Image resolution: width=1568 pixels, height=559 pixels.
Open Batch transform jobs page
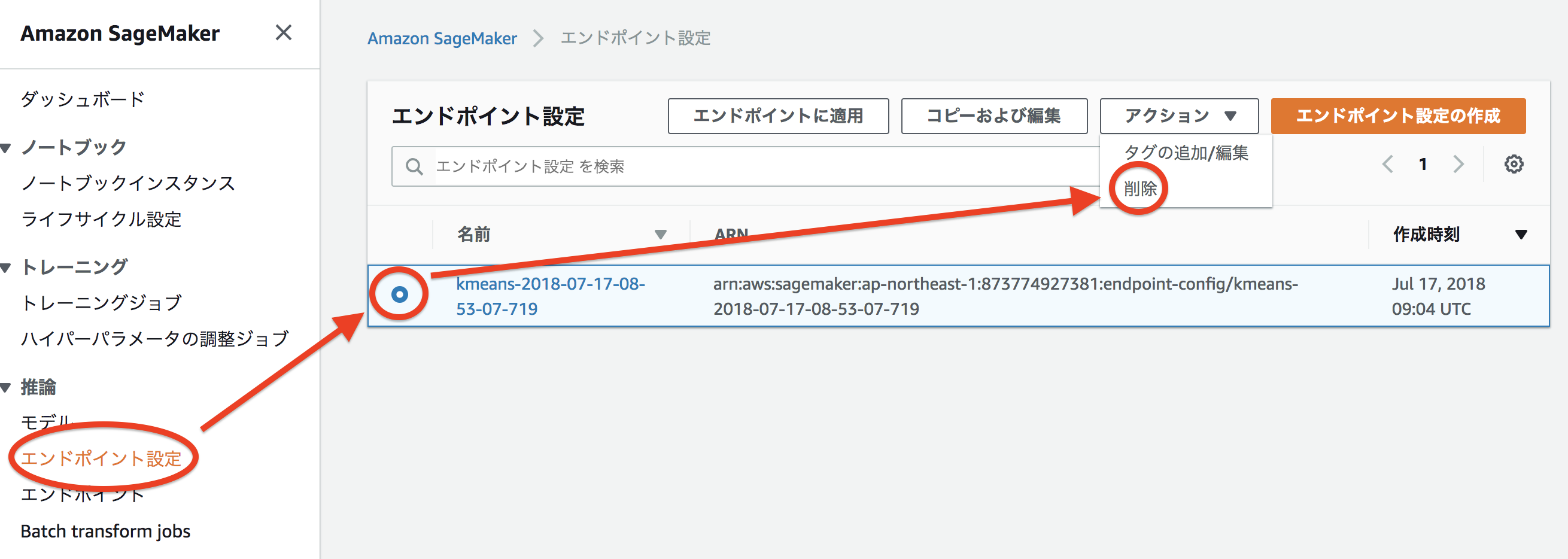coord(105,531)
